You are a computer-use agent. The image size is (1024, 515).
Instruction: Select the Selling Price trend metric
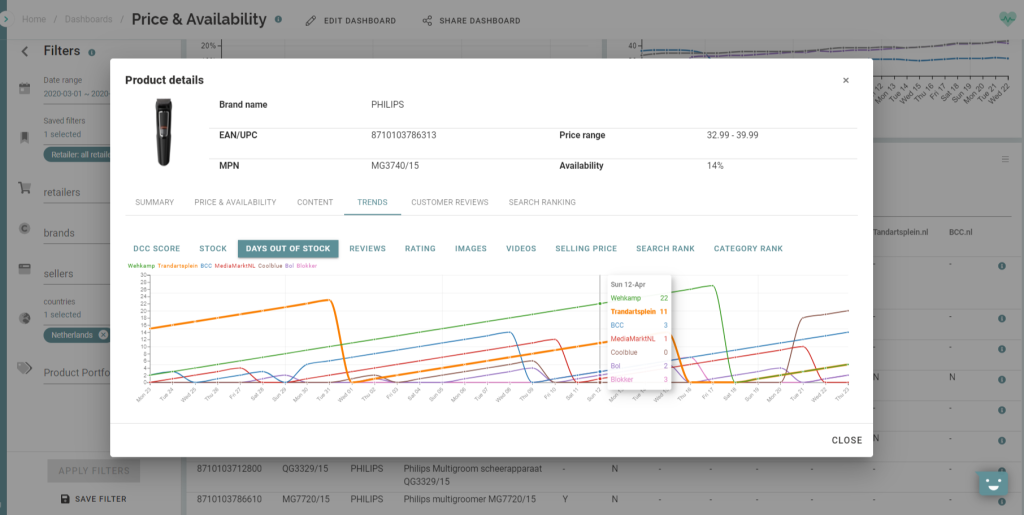coord(586,248)
